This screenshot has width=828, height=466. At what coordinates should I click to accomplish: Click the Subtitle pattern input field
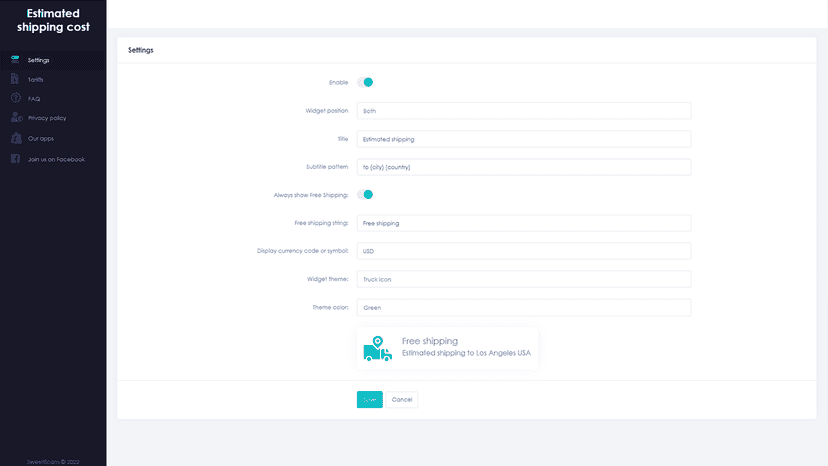tap(524, 167)
